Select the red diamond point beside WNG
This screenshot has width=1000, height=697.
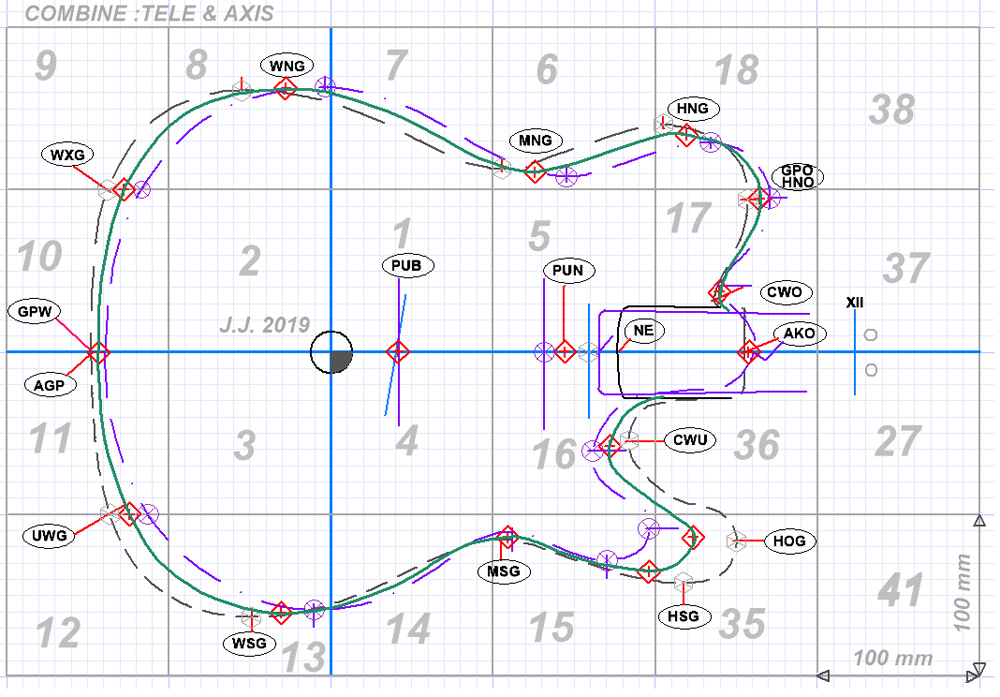click(x=284, y=90)
